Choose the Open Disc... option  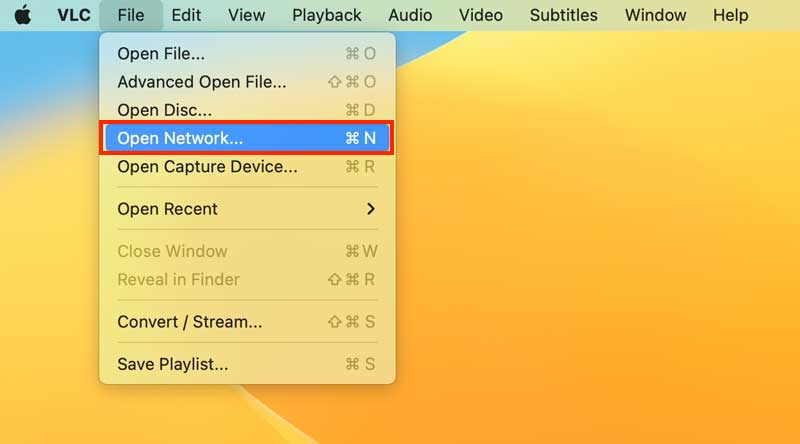[164, 110]
